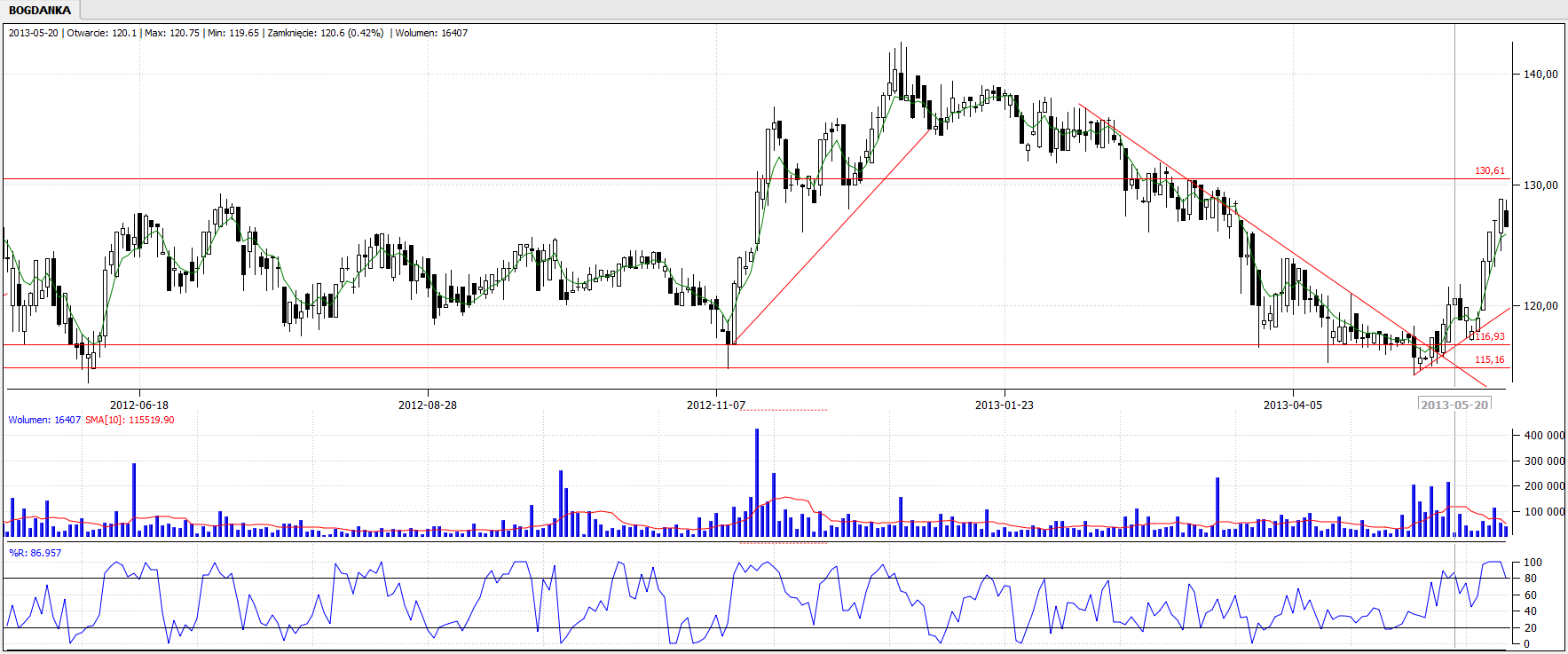Click the 2012-06-18 date axis label

(x=139, y=405)
